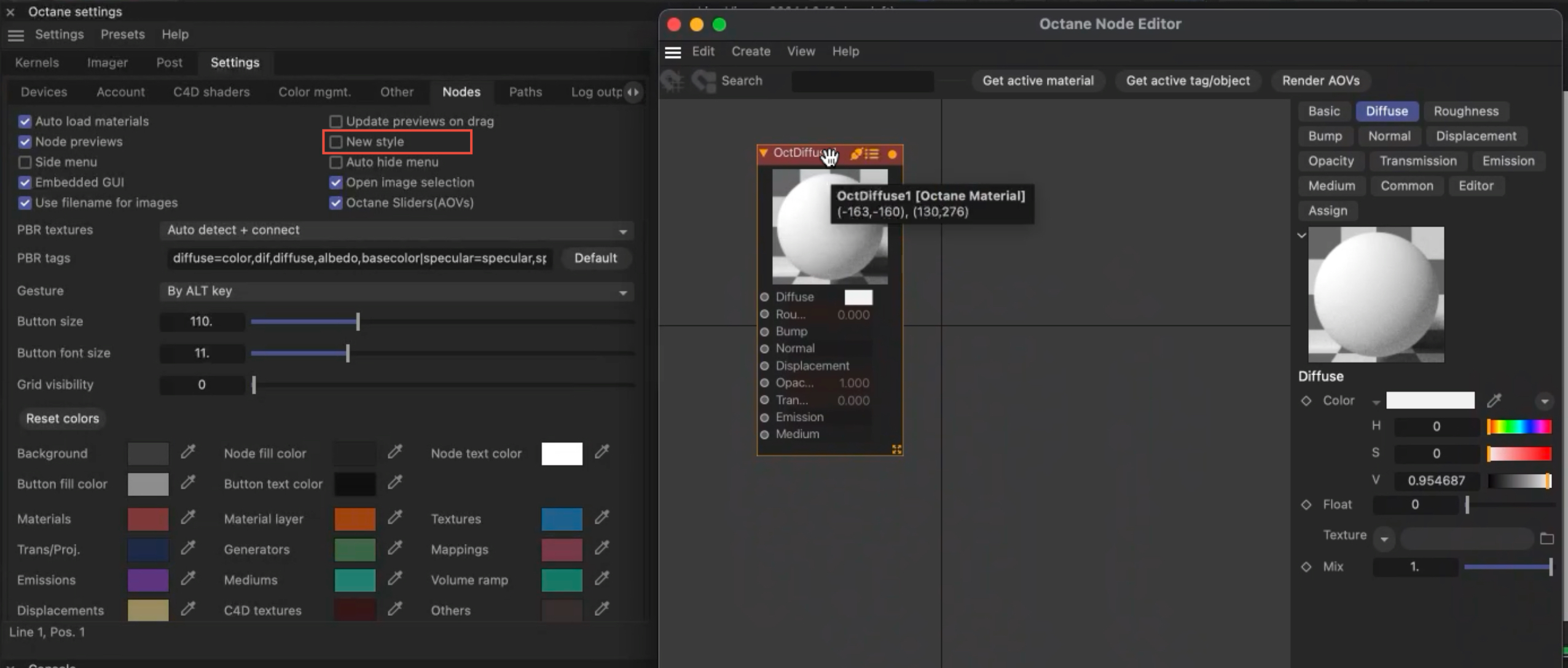1568x668 pixels.
Task: Click the Get active material button
Action: click(1037, 80)
